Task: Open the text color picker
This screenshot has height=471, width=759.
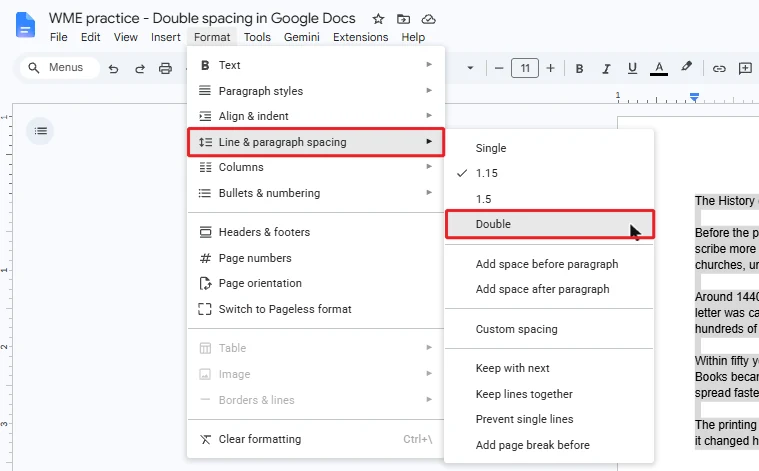Action: 659,68
